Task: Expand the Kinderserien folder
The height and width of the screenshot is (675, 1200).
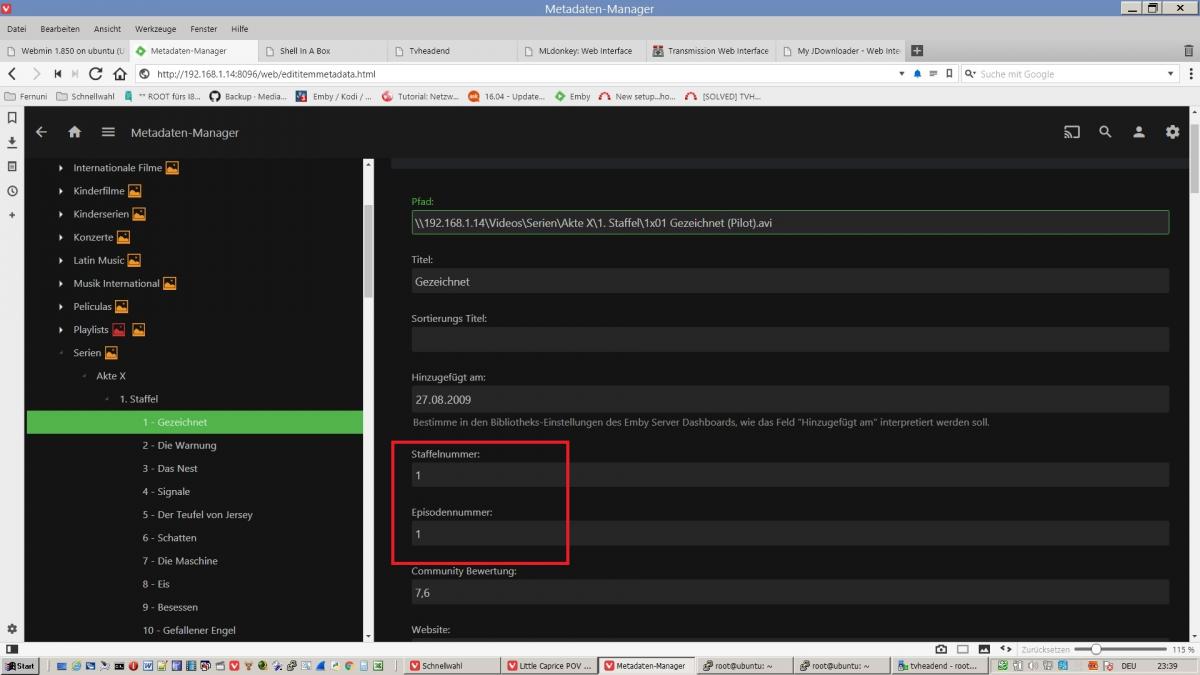Action: pyautogui.click(x=61, y=214)
